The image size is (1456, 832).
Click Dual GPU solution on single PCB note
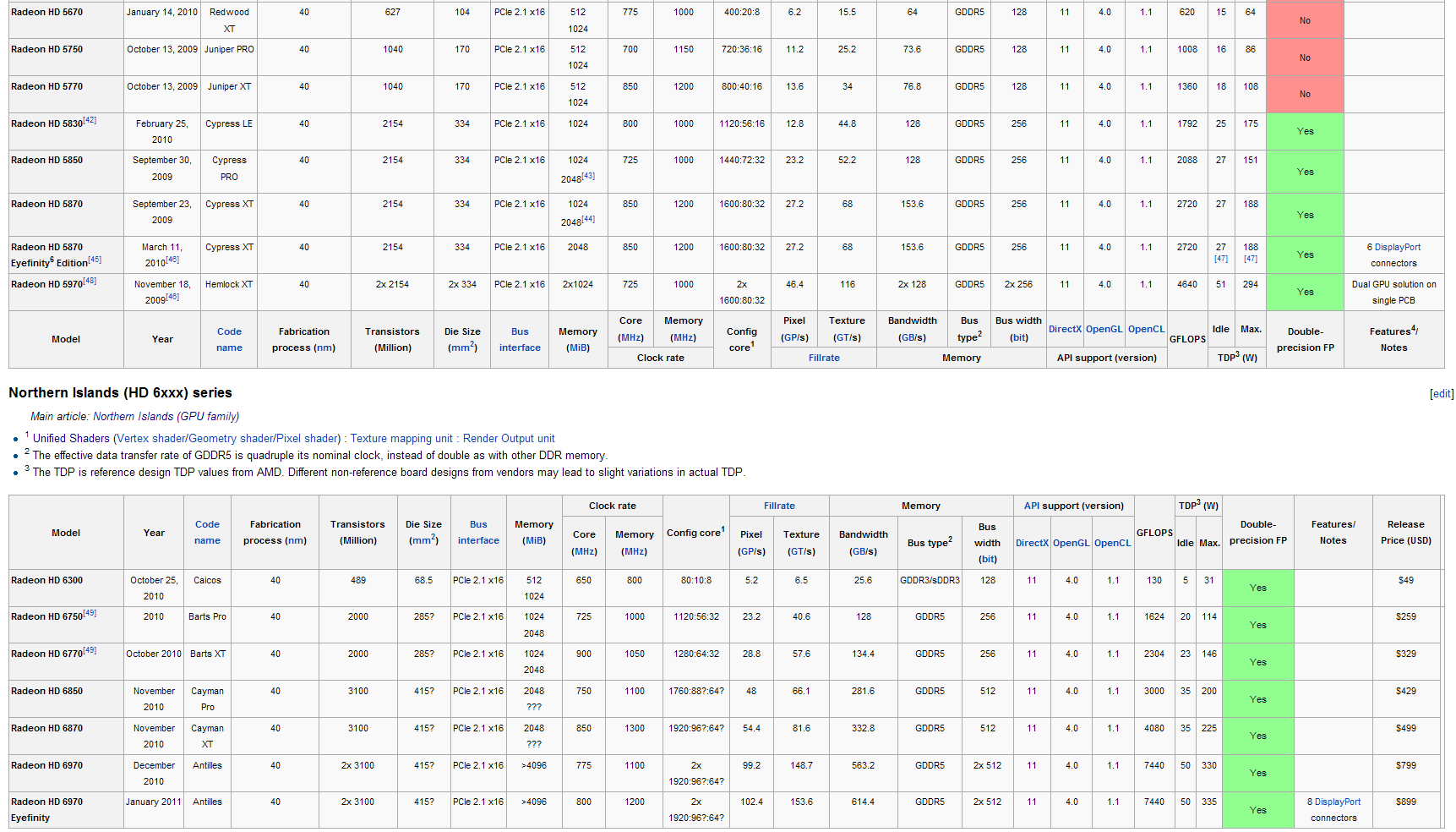pos(1393,292)
